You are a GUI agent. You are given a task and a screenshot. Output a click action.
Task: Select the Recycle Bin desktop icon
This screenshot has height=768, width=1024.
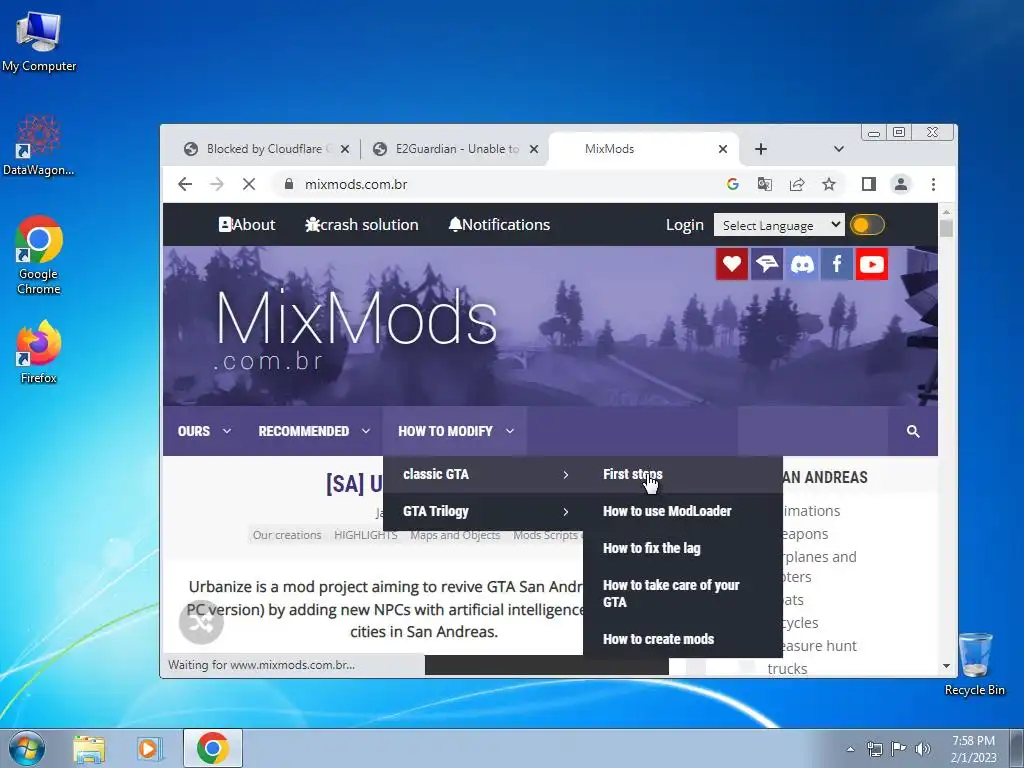click(975, 664)
